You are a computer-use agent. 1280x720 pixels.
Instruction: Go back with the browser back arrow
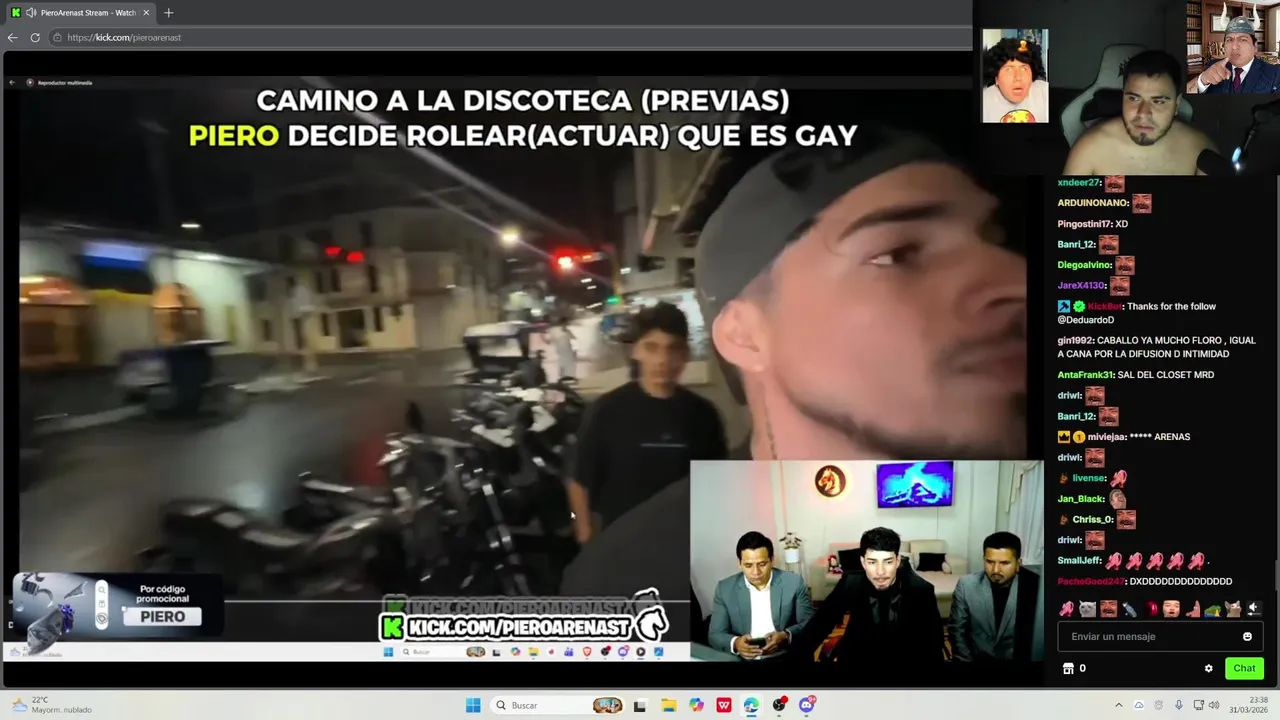pyautogui.click(x=13, y=37)
